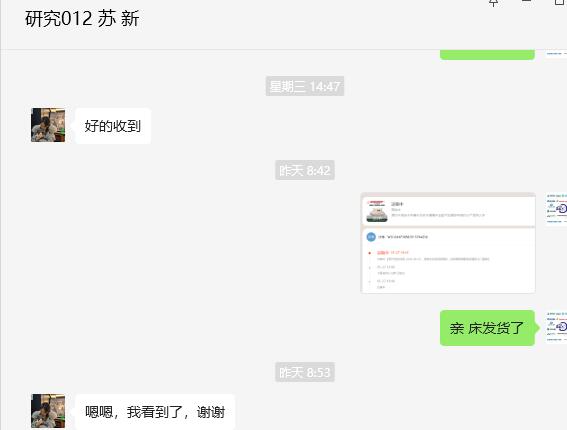Click the product photo inside shipping screenshot
Screen dimensions: 567x430
tap(377, 211)
